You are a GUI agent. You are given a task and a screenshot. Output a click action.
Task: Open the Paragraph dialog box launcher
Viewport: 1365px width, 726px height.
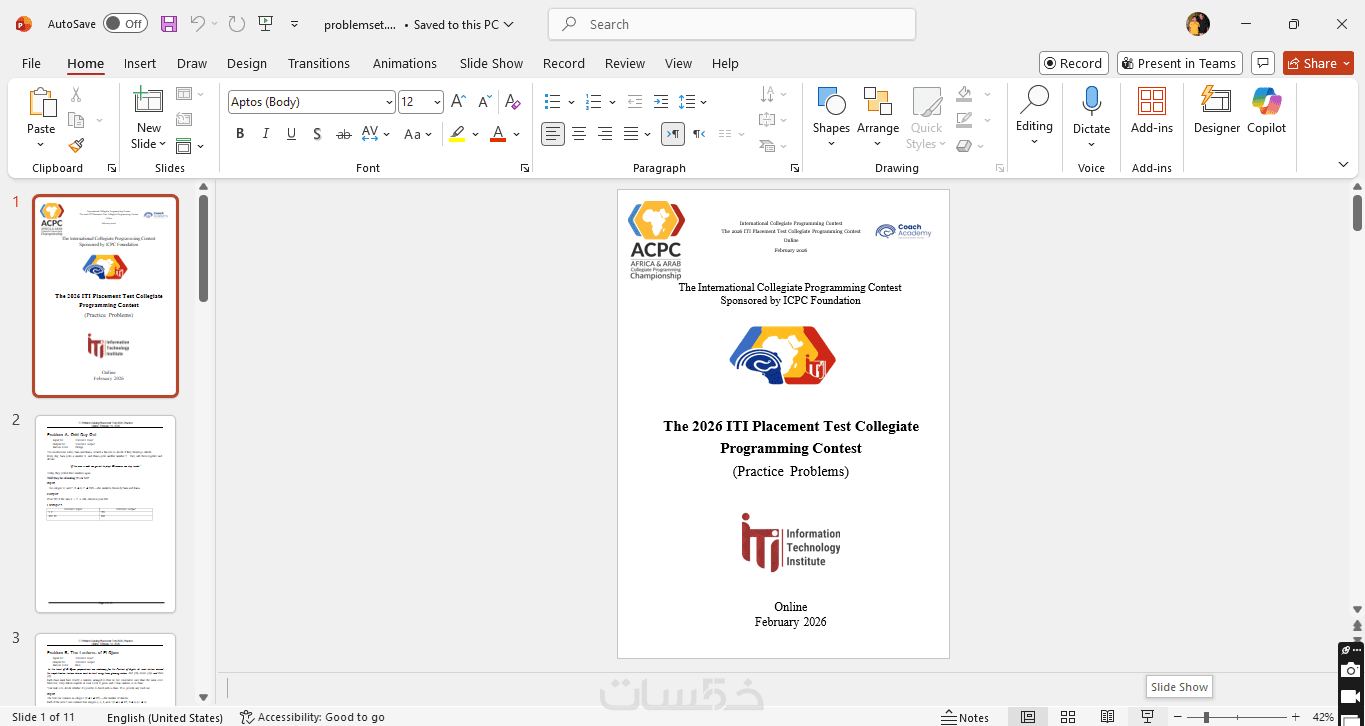(795, 169)
